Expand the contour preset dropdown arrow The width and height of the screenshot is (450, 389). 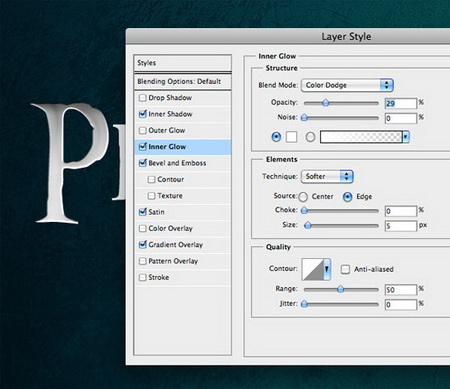point(327,269)
